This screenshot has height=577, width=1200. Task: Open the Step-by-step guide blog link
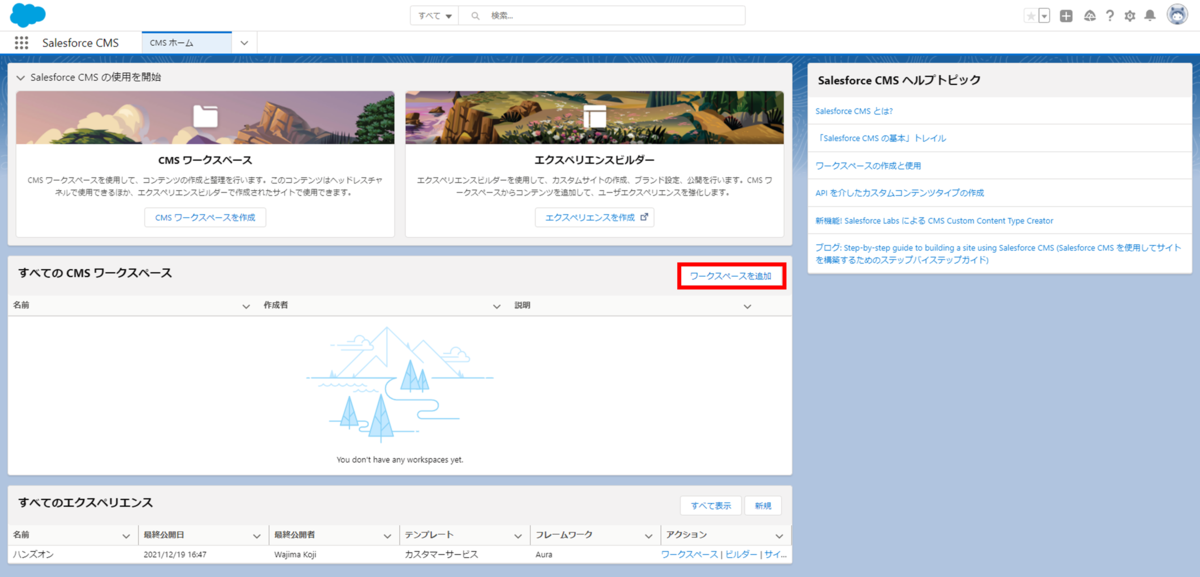[x=998, y=253]
